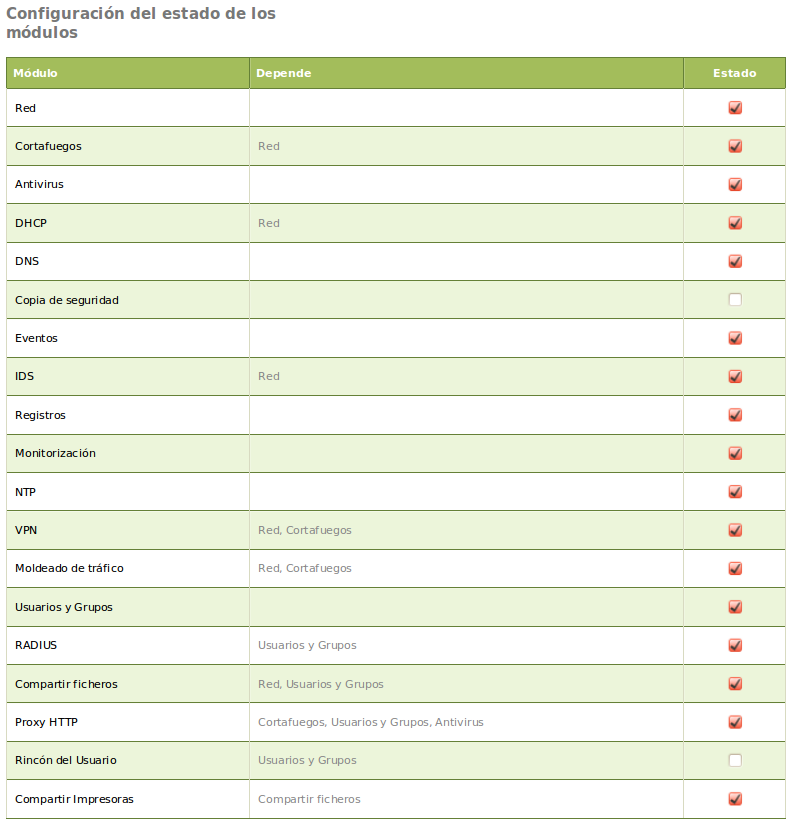
Task: Disable the DNS module
Action: (735, 261)
